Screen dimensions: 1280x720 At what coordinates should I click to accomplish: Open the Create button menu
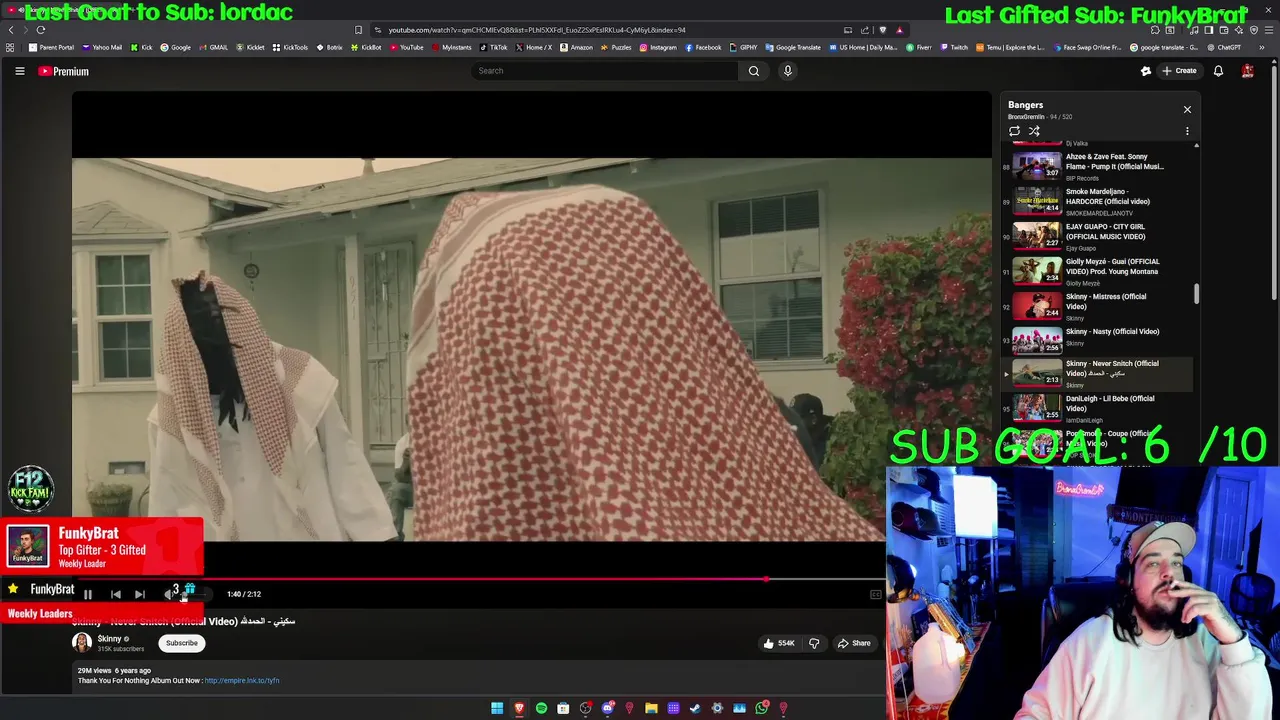[x=1179, y=71]
